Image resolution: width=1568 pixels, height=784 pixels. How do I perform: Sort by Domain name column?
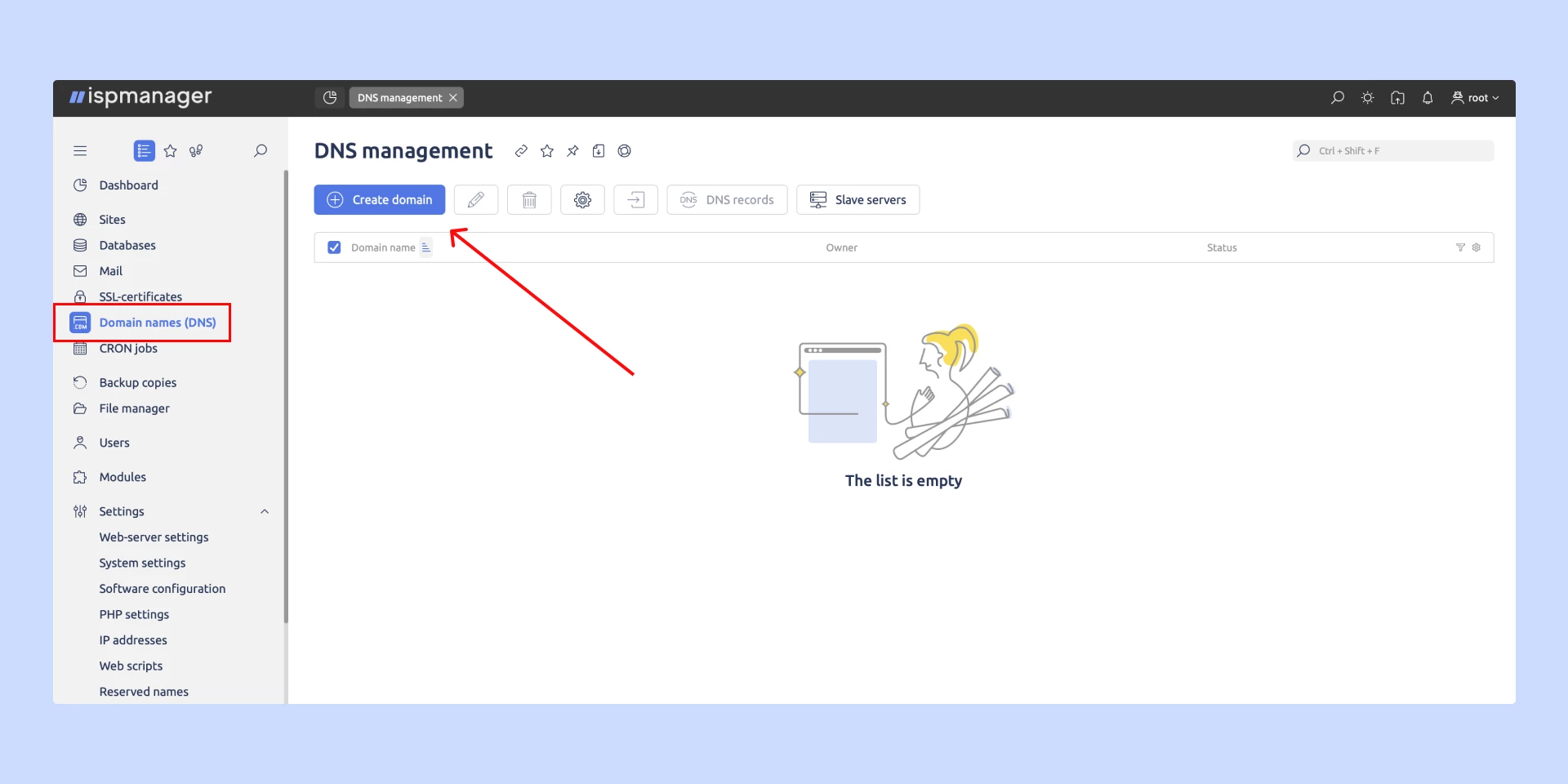[383, 247]
